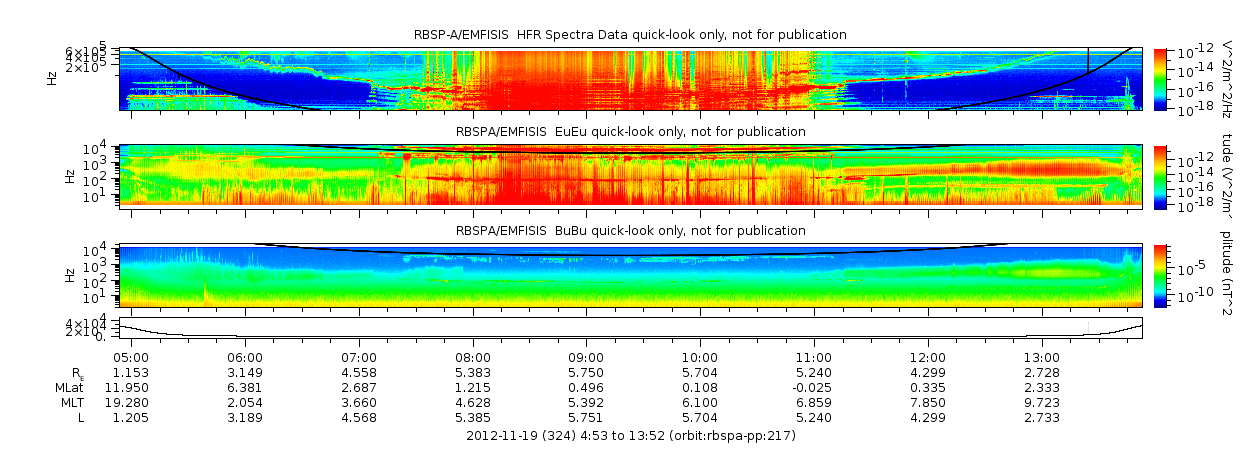Click the HFR spectra color bar
Viewport: 1250px width, 449px height.
[x=1159, y=79]
